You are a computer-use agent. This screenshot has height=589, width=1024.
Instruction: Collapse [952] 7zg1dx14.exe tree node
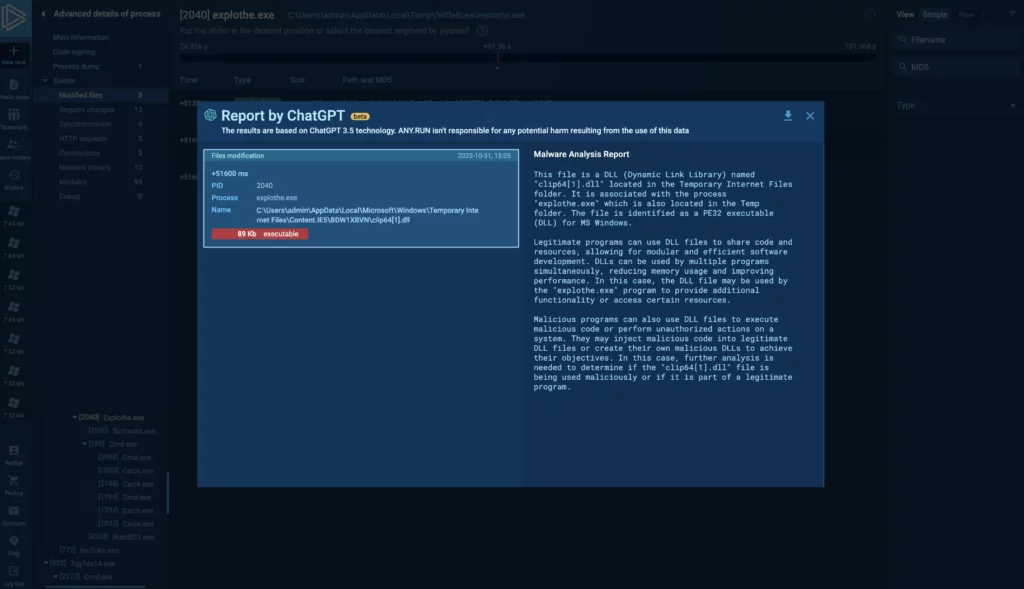(x=46, y=563)
